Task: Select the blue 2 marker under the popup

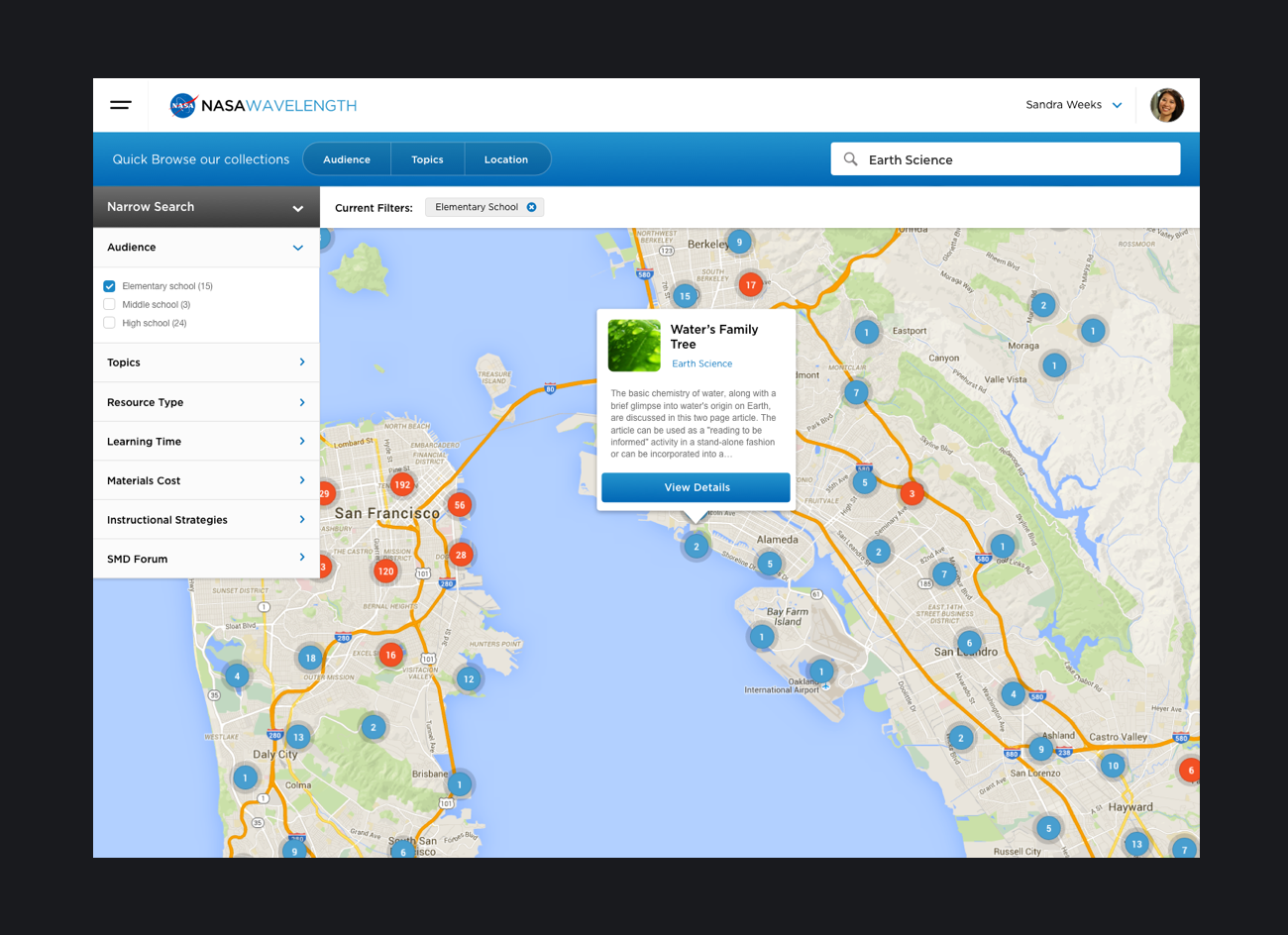Action: coord(696,546)
